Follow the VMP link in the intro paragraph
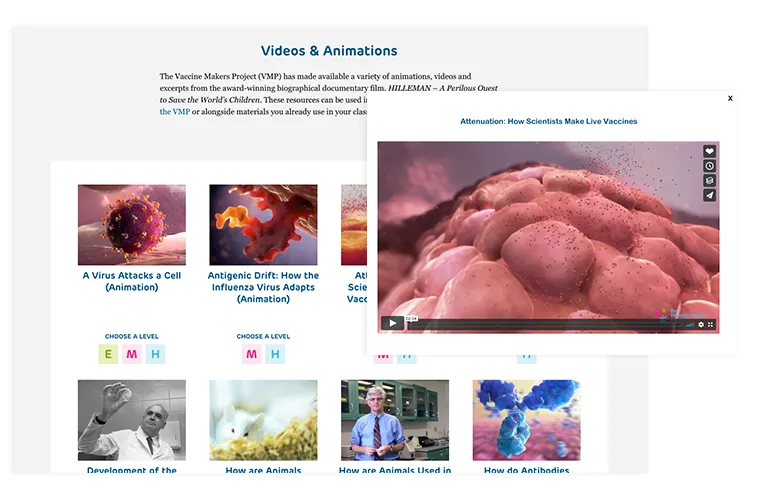The height and width of the screenshot is (500, 768). pyautogui.click(x=175, y=112)
